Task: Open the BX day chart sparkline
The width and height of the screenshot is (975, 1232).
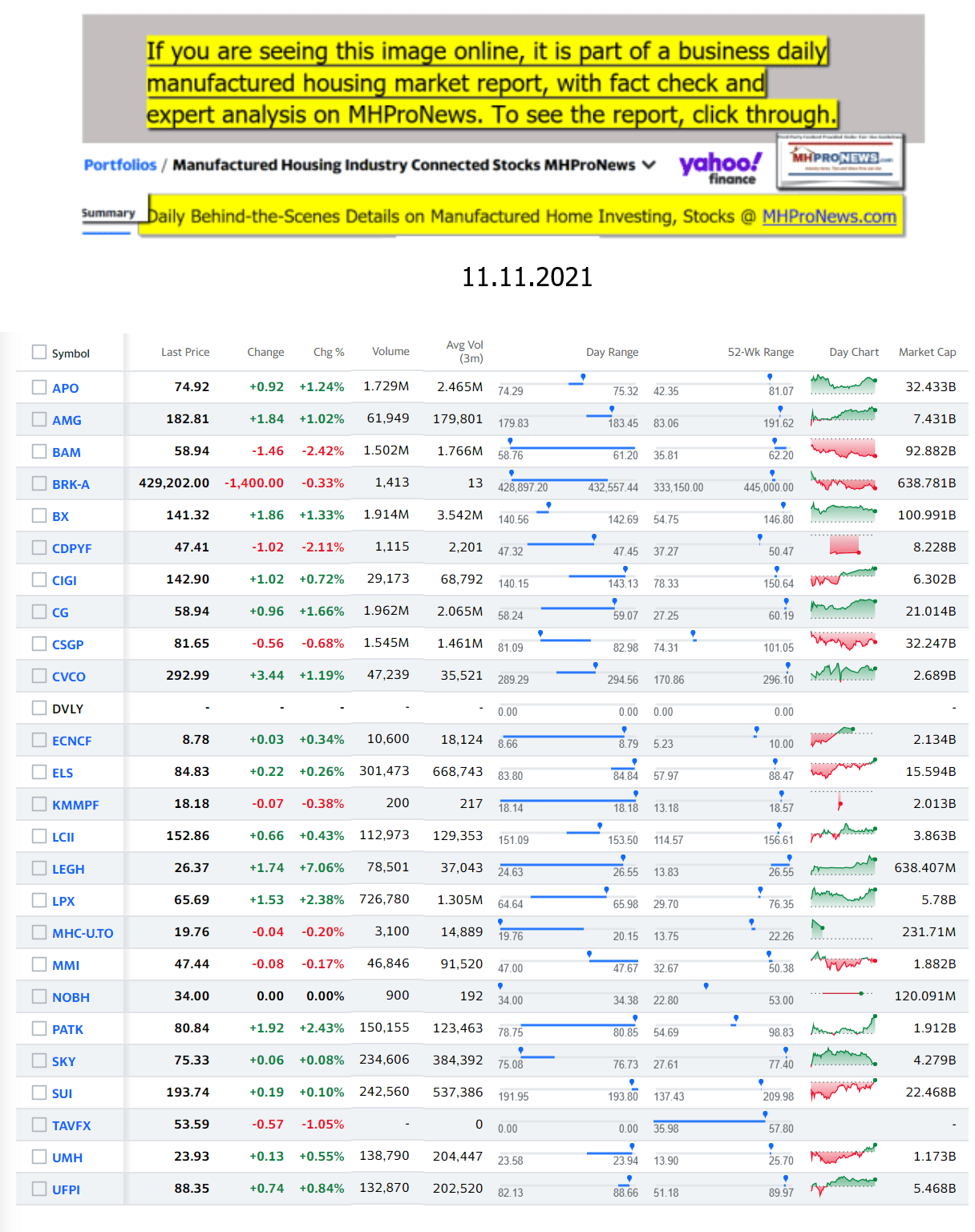Action: (x=844, y=513)
